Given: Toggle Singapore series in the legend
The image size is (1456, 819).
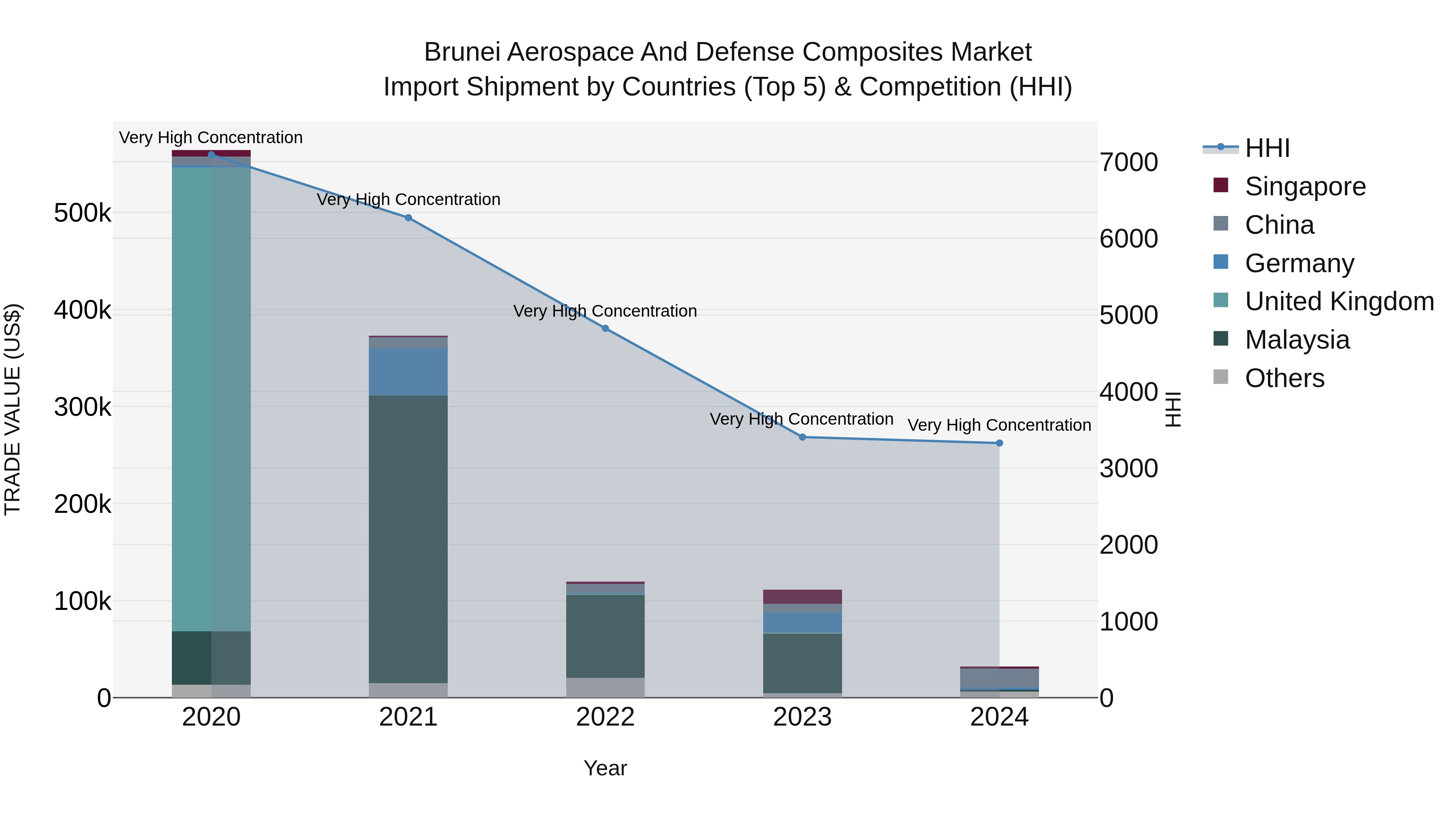Looking at the screenshot, I should click(1289, 186).
